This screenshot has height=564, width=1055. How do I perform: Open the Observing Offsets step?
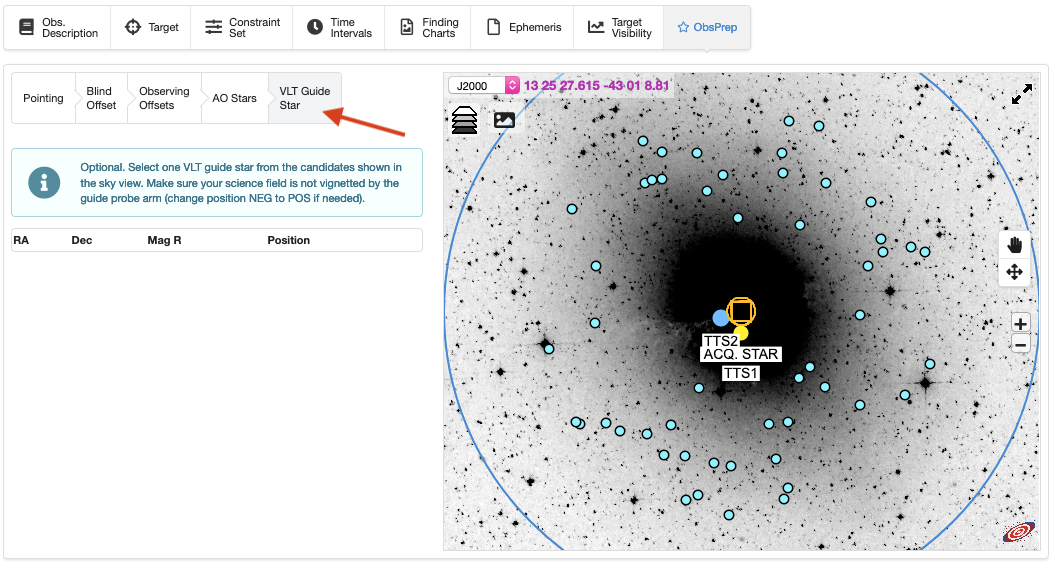pos(164,98)
